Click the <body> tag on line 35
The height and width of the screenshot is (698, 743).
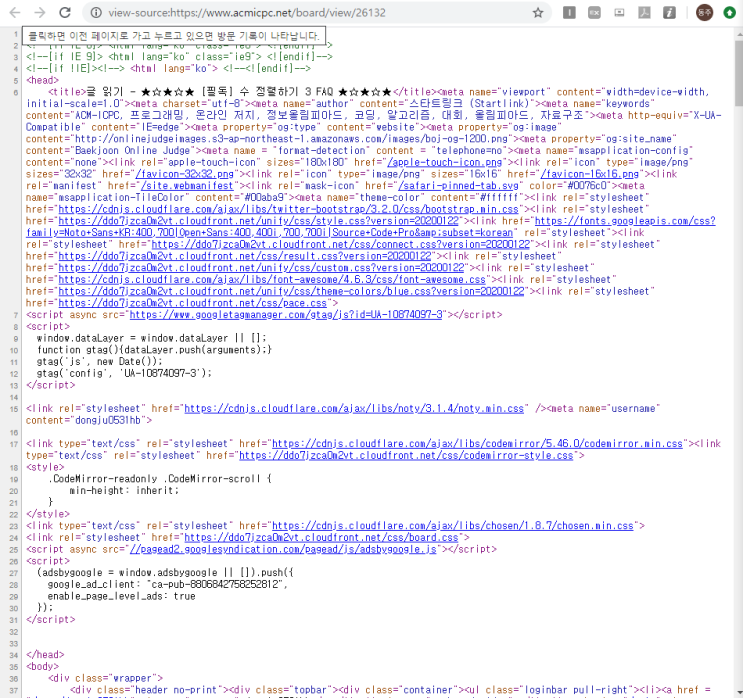click(43, 666)
